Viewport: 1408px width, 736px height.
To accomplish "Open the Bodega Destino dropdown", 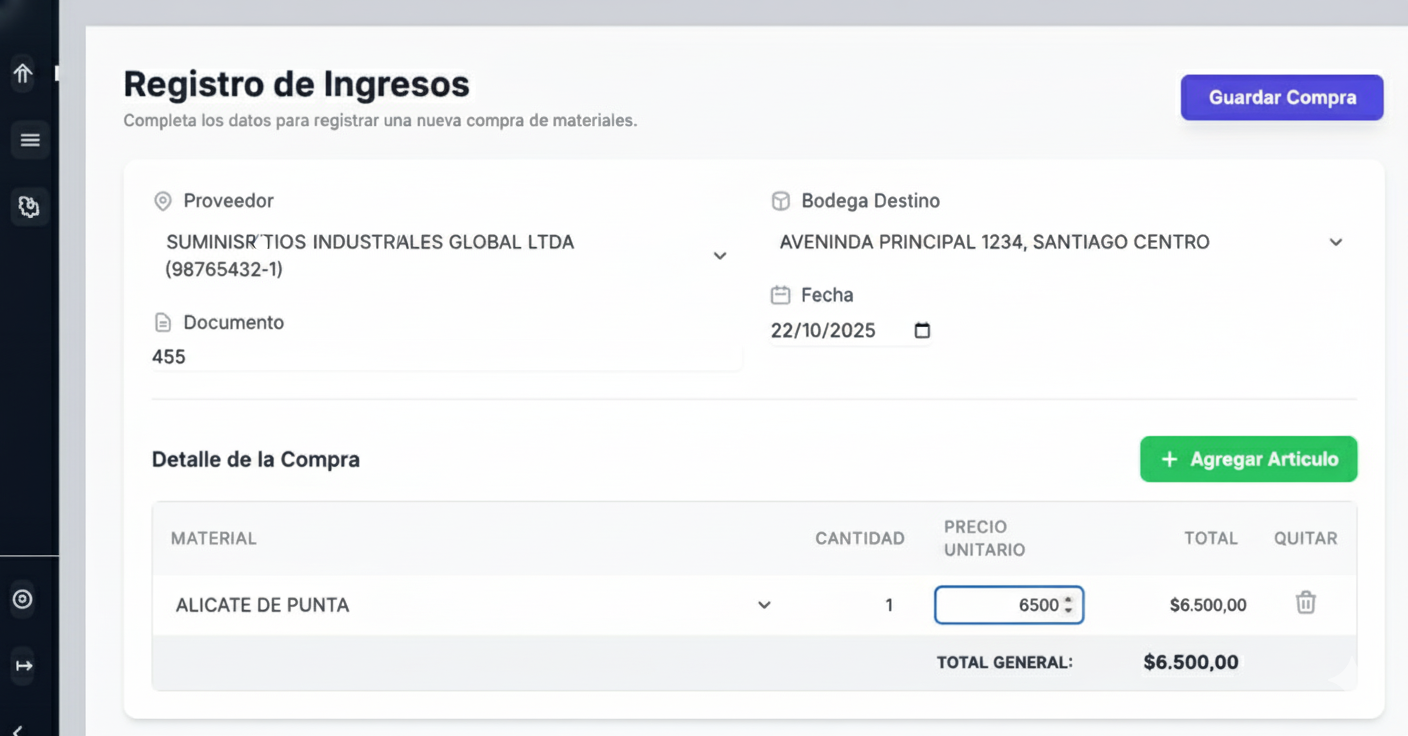I will pyautogui.click(x=1335, y=243).
